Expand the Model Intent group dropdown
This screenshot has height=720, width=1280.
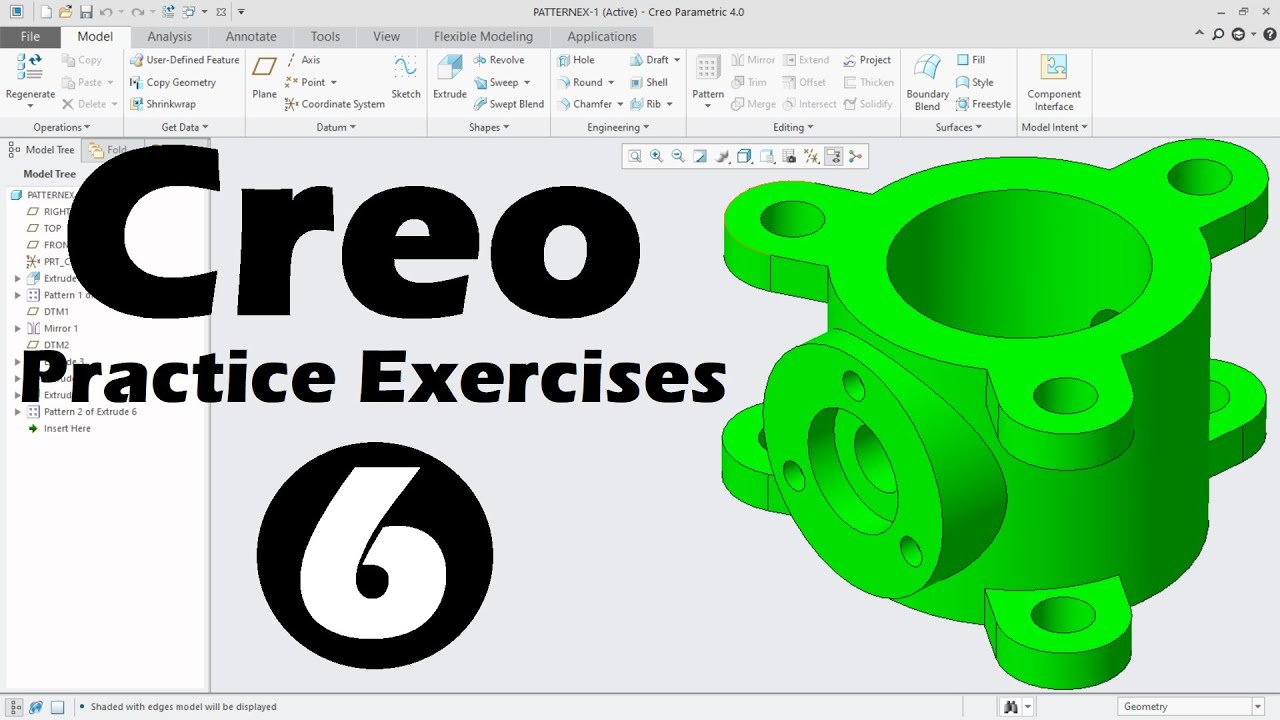click(1055, 127)
